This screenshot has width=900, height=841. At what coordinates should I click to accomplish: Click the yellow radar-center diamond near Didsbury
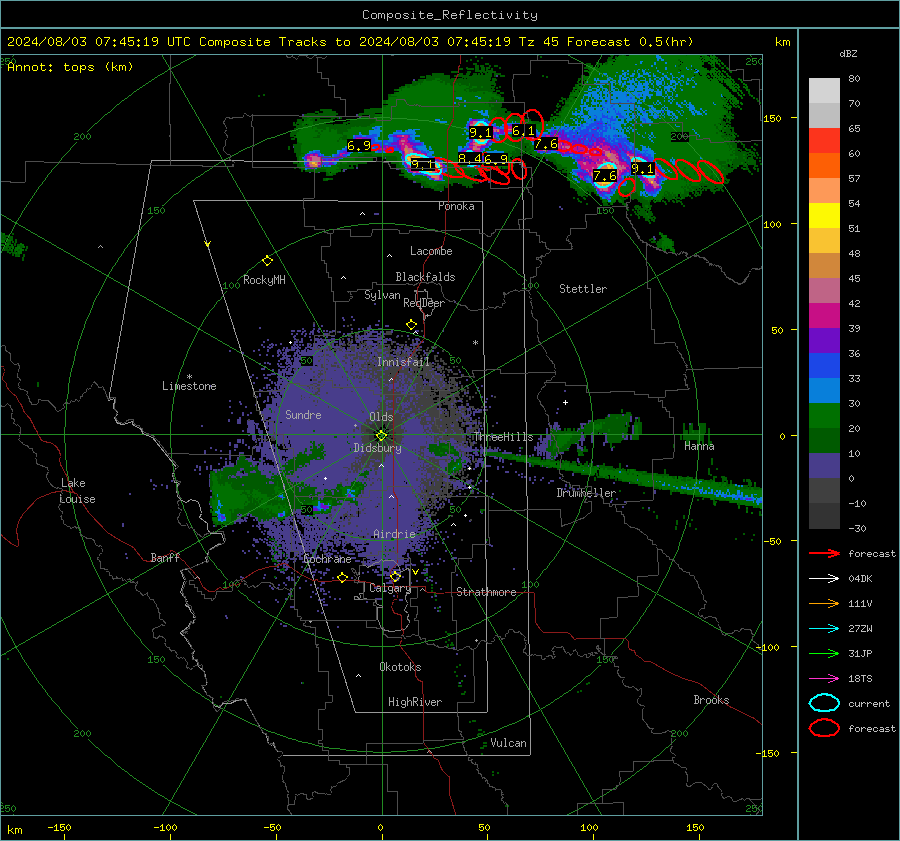coord(381,435)
